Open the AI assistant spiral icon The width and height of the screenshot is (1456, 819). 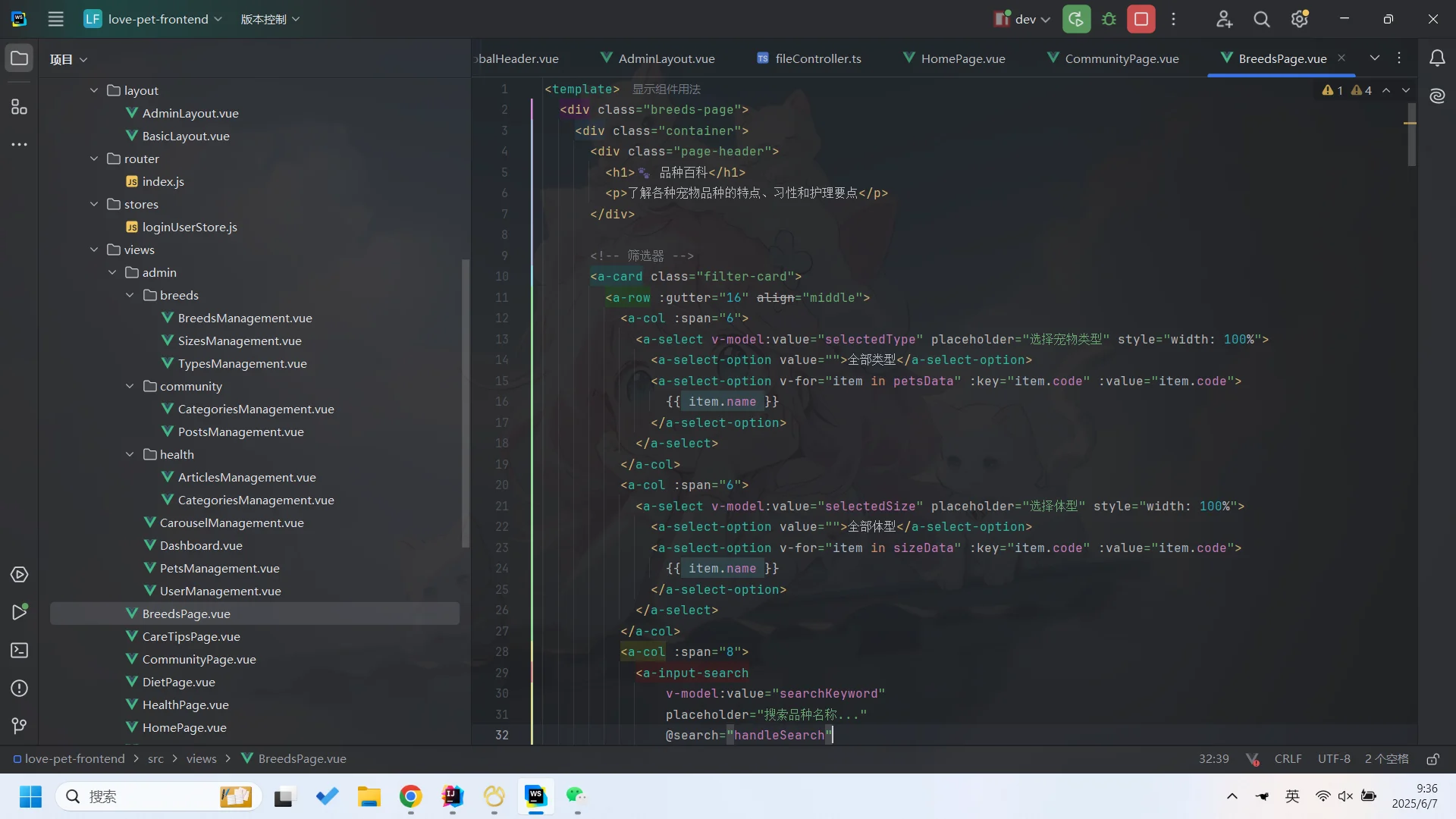pyautogui.click(x=1436, y=96)
